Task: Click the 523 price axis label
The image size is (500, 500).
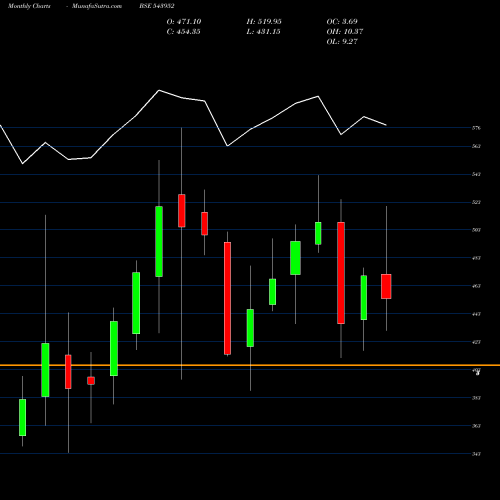Action: (x=476, y=202)
